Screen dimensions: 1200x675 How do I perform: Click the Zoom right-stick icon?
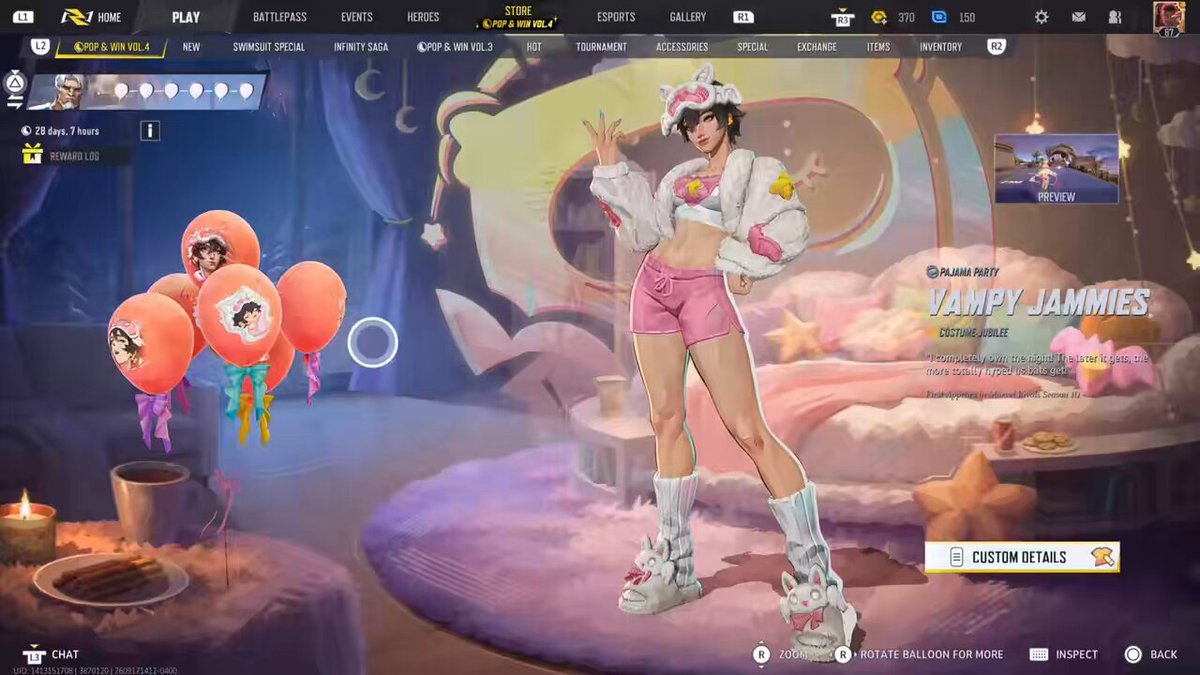[762, 654]
